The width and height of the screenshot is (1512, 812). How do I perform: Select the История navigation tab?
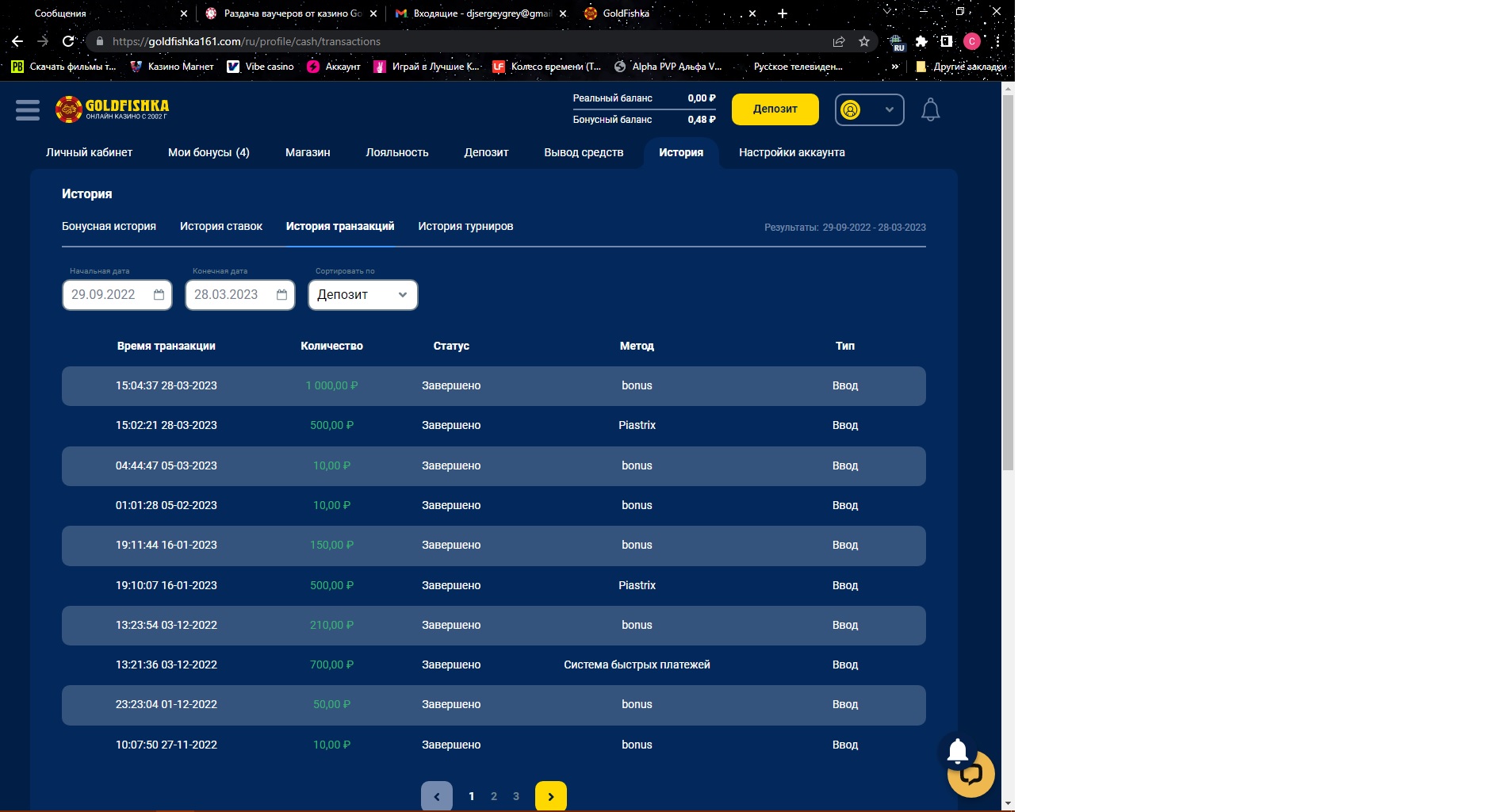click(681, 152)
